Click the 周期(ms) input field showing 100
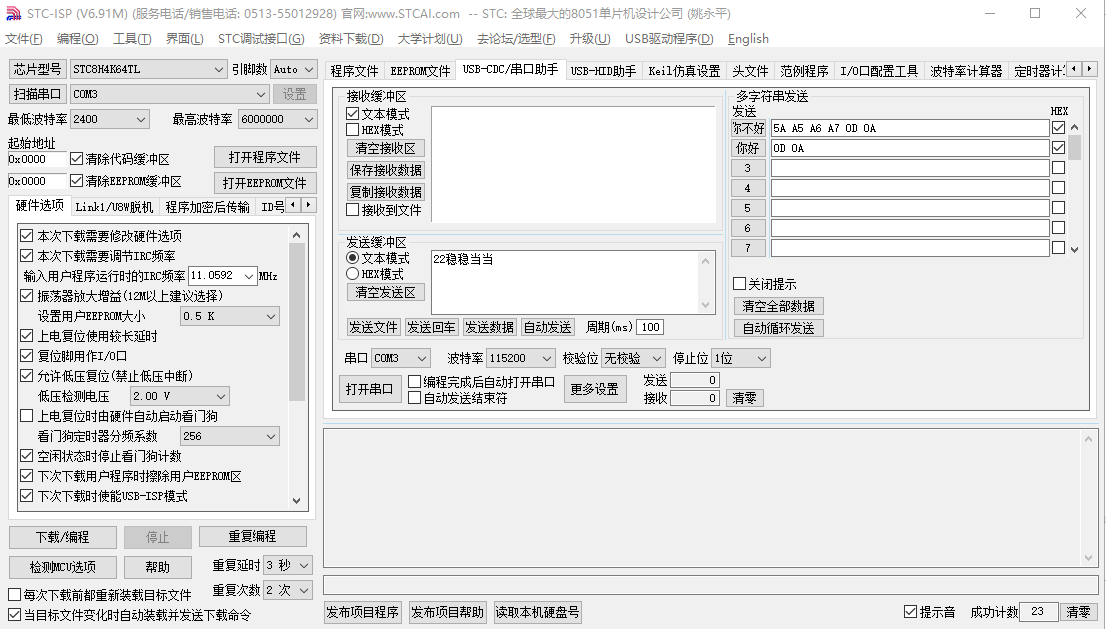1106x629 pixels. click(x=650, y=327)
